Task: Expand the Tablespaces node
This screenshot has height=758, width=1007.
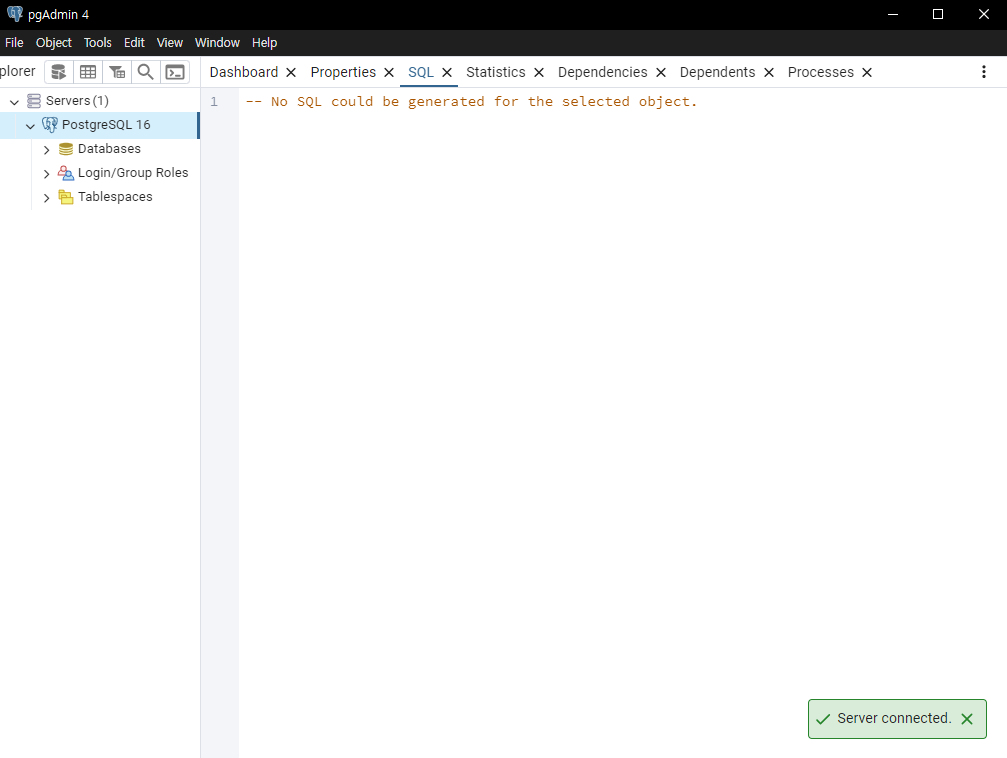Action: coord(46,198)
